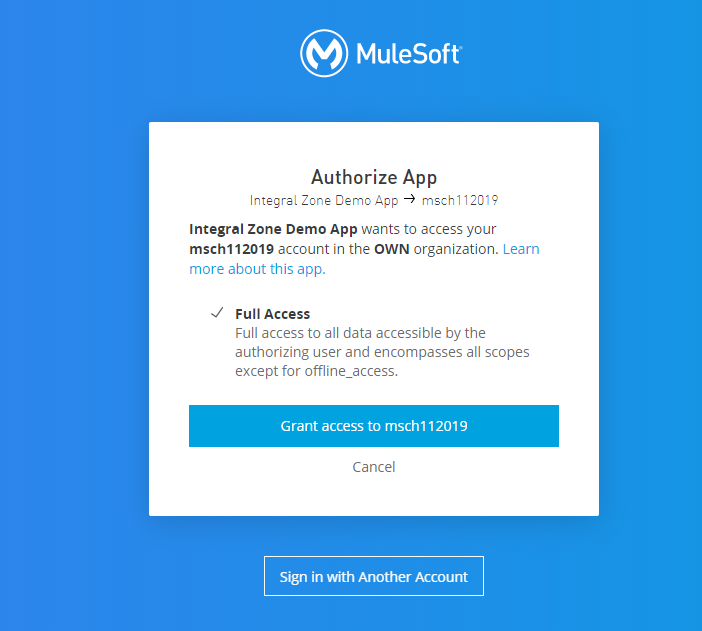Open the Learn more about this app link
Image resolution: width=702 pixels, height=631 pixels.
click(364, 259)
